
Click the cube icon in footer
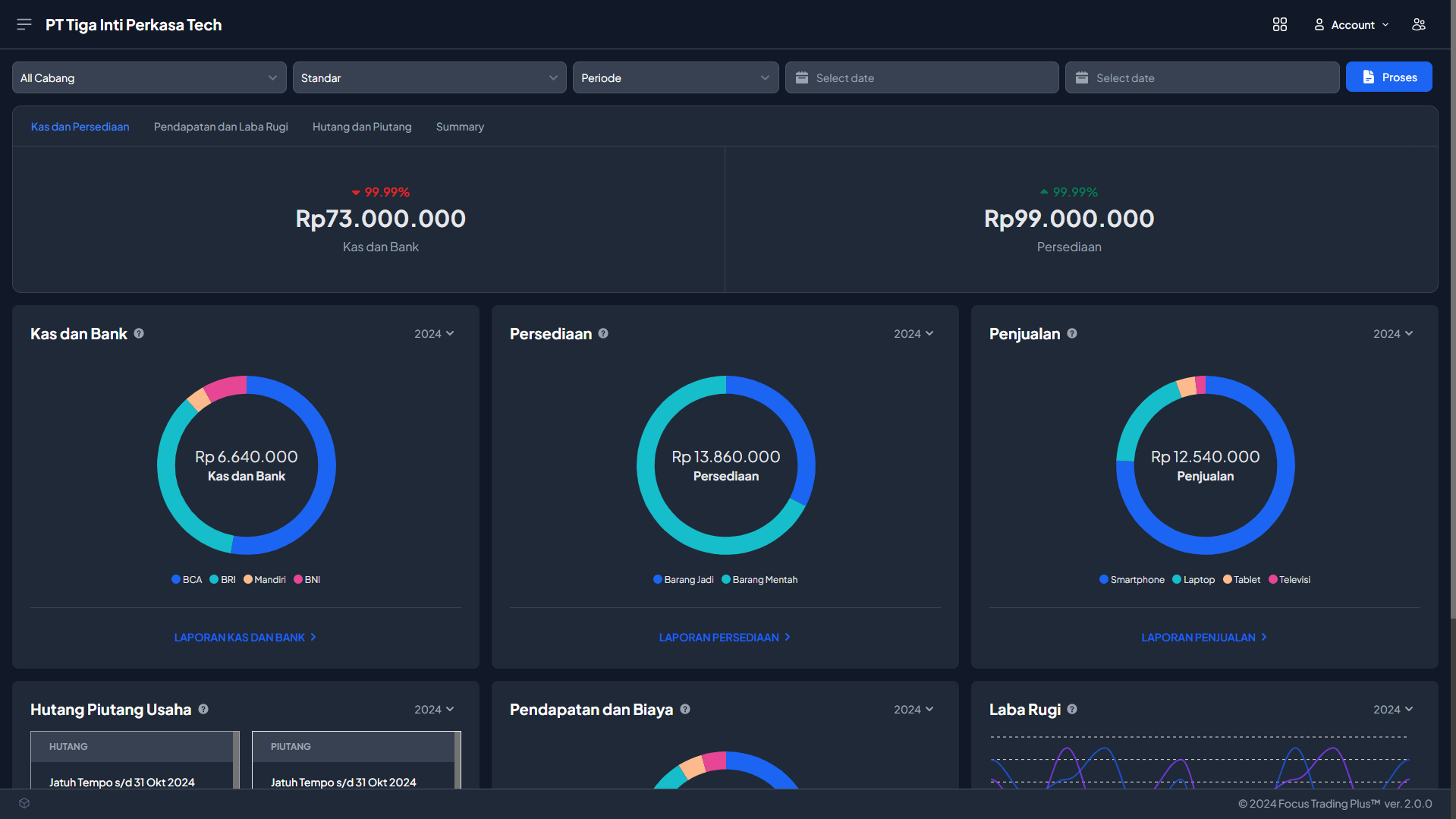tap(24, 803)
